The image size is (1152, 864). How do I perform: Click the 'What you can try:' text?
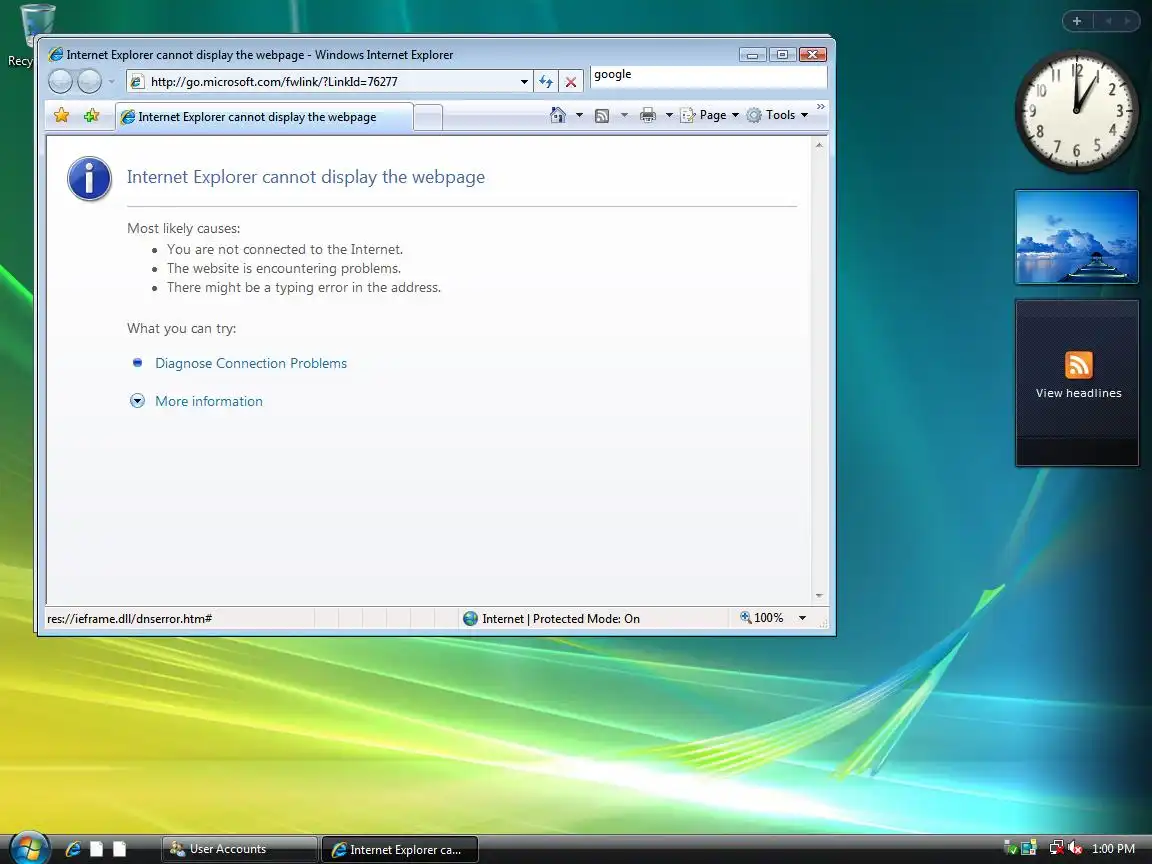click(x=181, y=328)
